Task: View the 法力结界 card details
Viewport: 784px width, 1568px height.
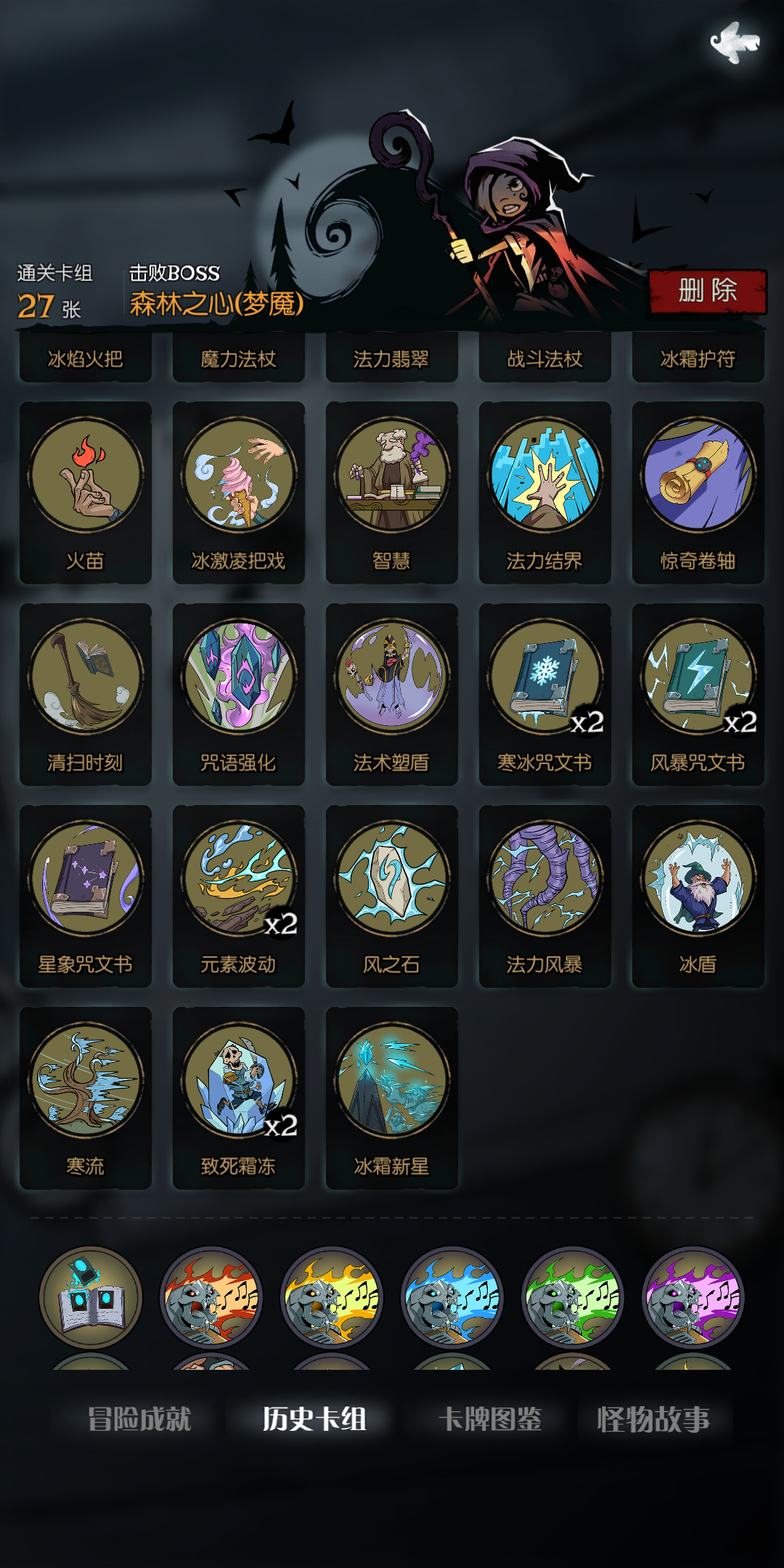Action: (x=545, y=493)
